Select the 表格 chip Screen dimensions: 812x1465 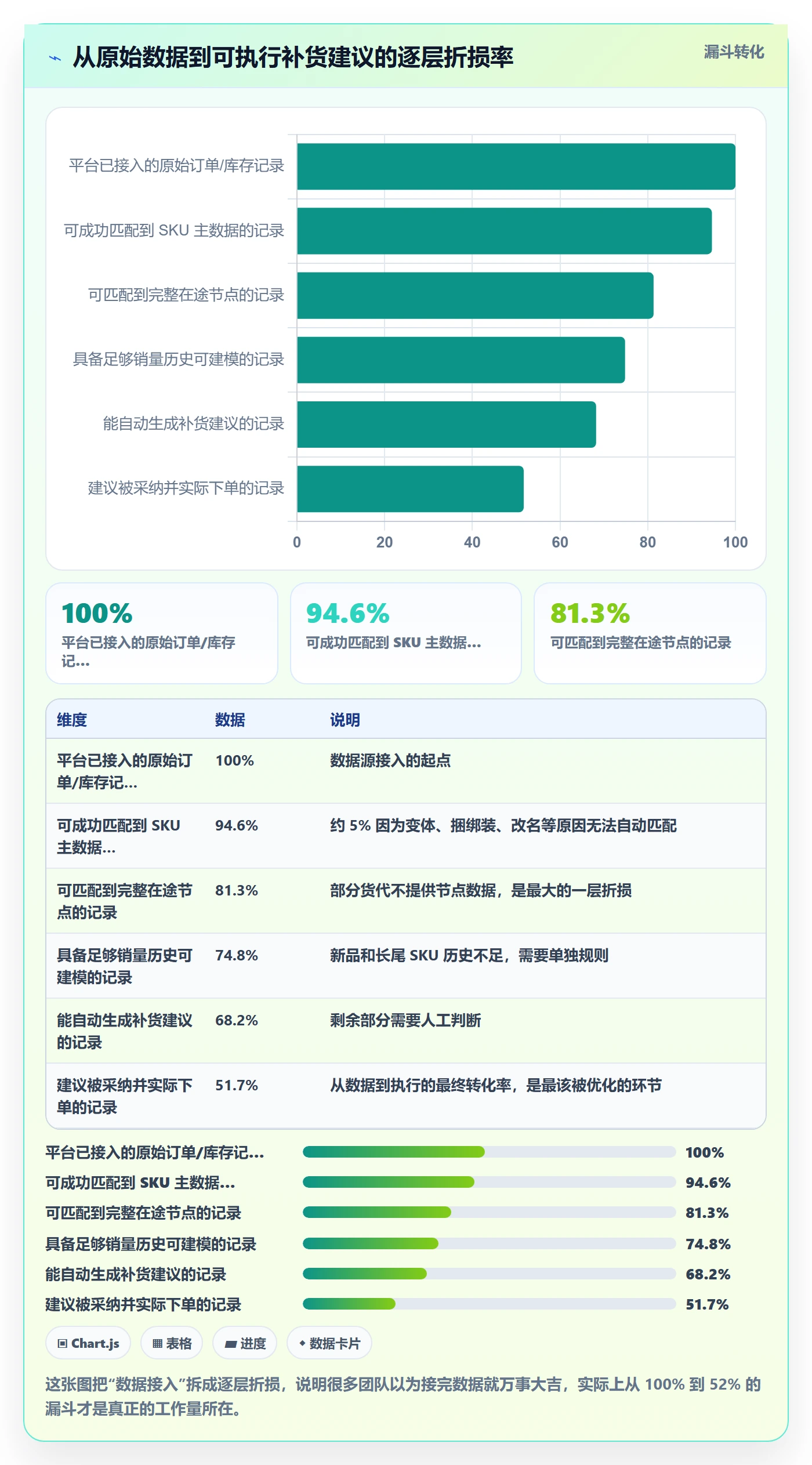point(172,1343)
